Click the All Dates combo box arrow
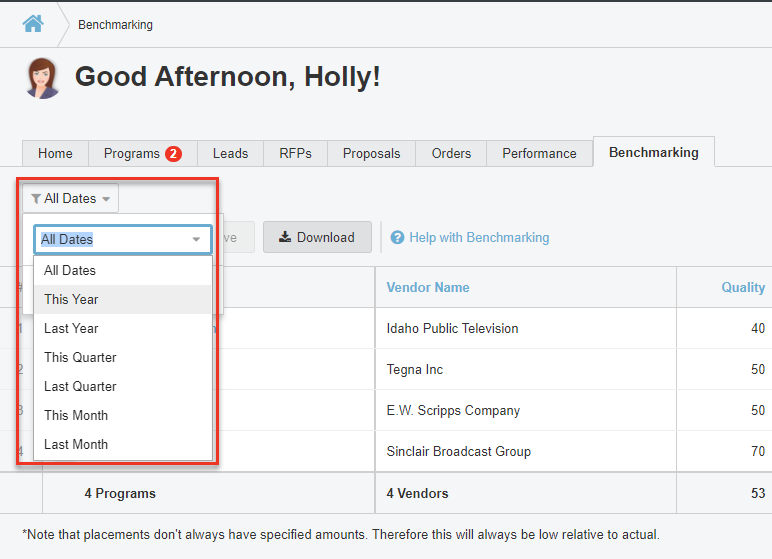Viewport: 772px width, 559px height. (x=196, y=240)
